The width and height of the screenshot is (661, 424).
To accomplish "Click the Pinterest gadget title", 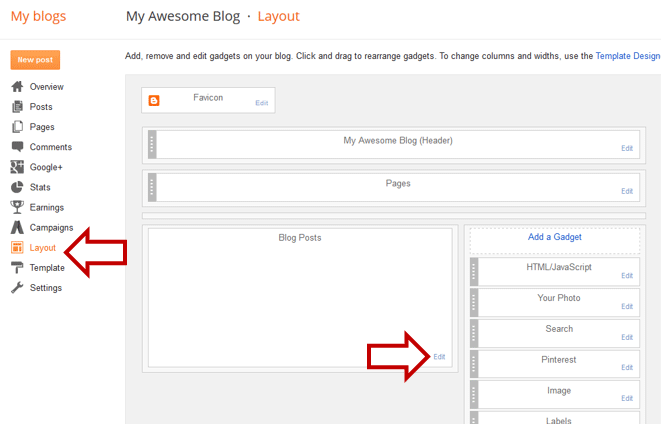I will coord(559,360).
